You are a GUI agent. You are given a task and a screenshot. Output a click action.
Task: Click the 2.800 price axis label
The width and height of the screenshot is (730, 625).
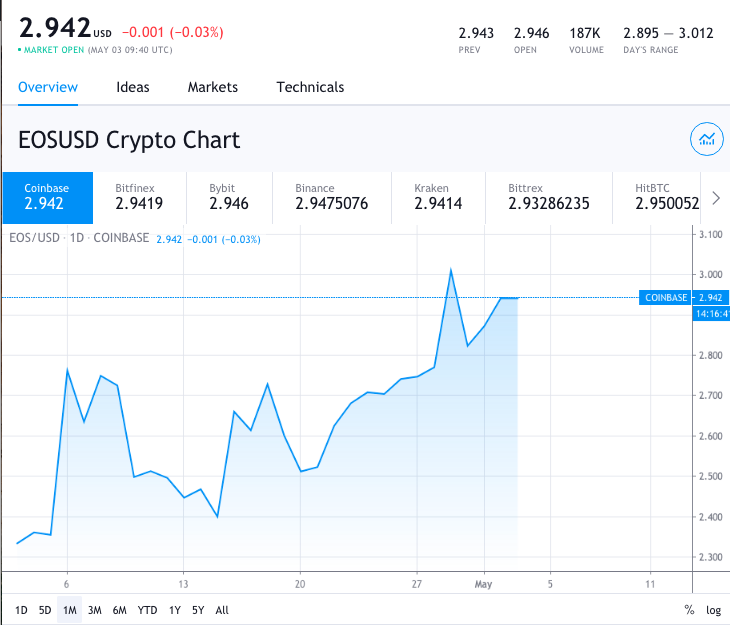tap(710, 355)
